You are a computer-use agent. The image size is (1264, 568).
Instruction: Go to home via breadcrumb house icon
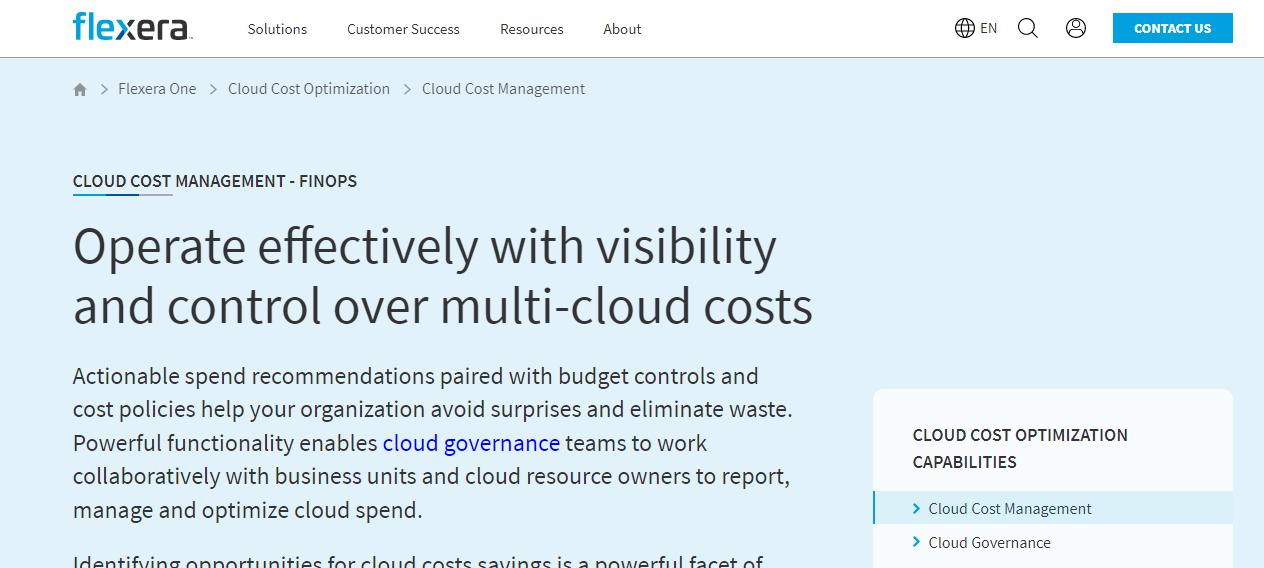pyautogui.click(x=80, y=89)
